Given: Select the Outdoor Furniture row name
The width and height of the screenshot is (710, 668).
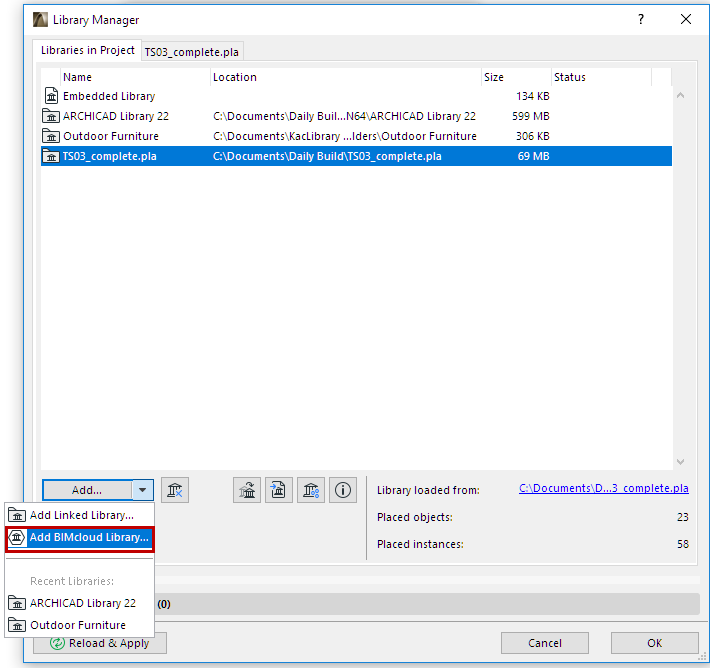Looking at the screenshot, I should pyautogui.click(x=110, y=136).
